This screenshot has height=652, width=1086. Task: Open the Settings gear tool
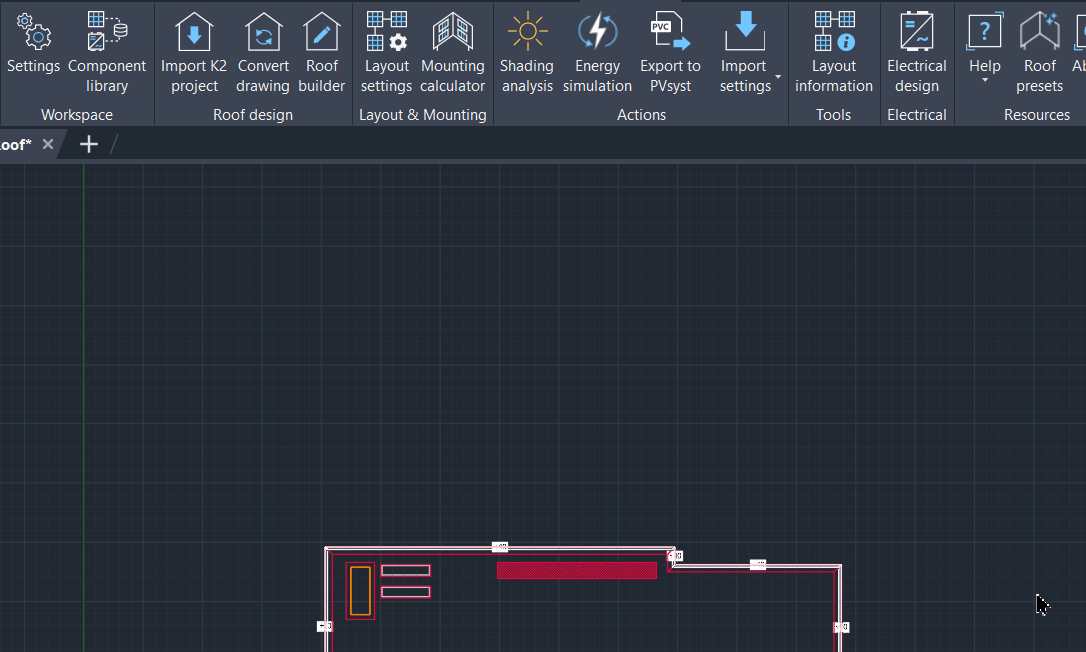(33, 44)
